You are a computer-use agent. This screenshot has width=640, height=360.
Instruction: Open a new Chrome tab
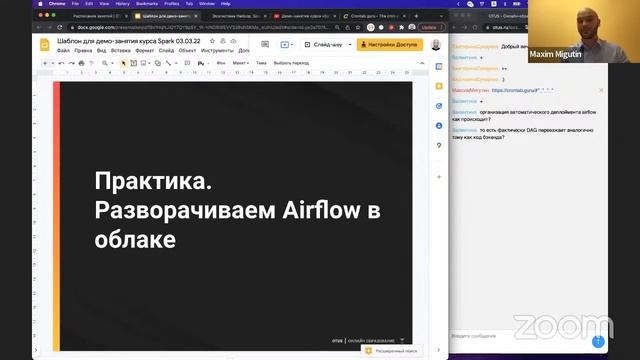(416, 16)
